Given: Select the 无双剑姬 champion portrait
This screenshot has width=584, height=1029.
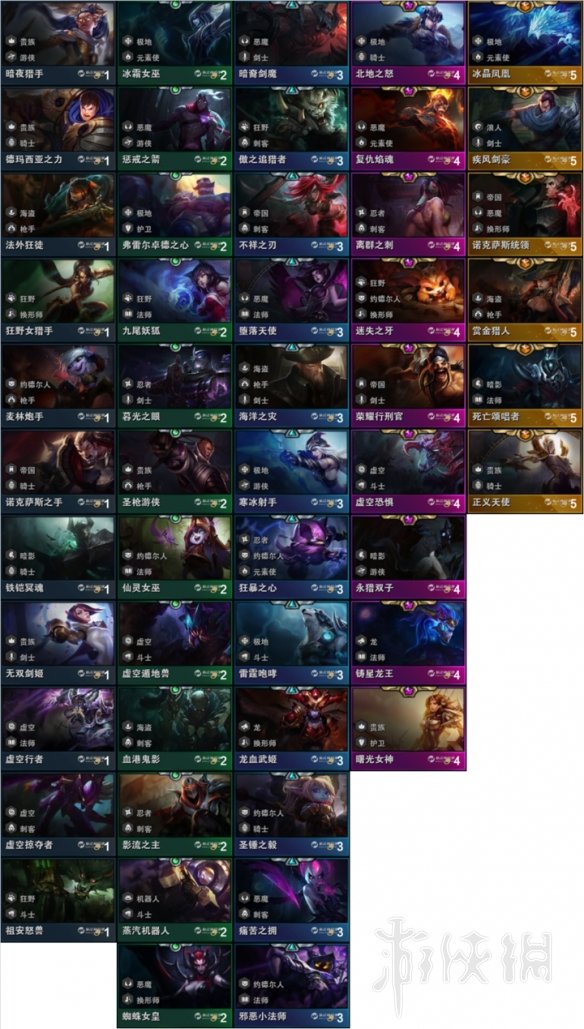Looking at the screenshot, I should click(58, 633).
